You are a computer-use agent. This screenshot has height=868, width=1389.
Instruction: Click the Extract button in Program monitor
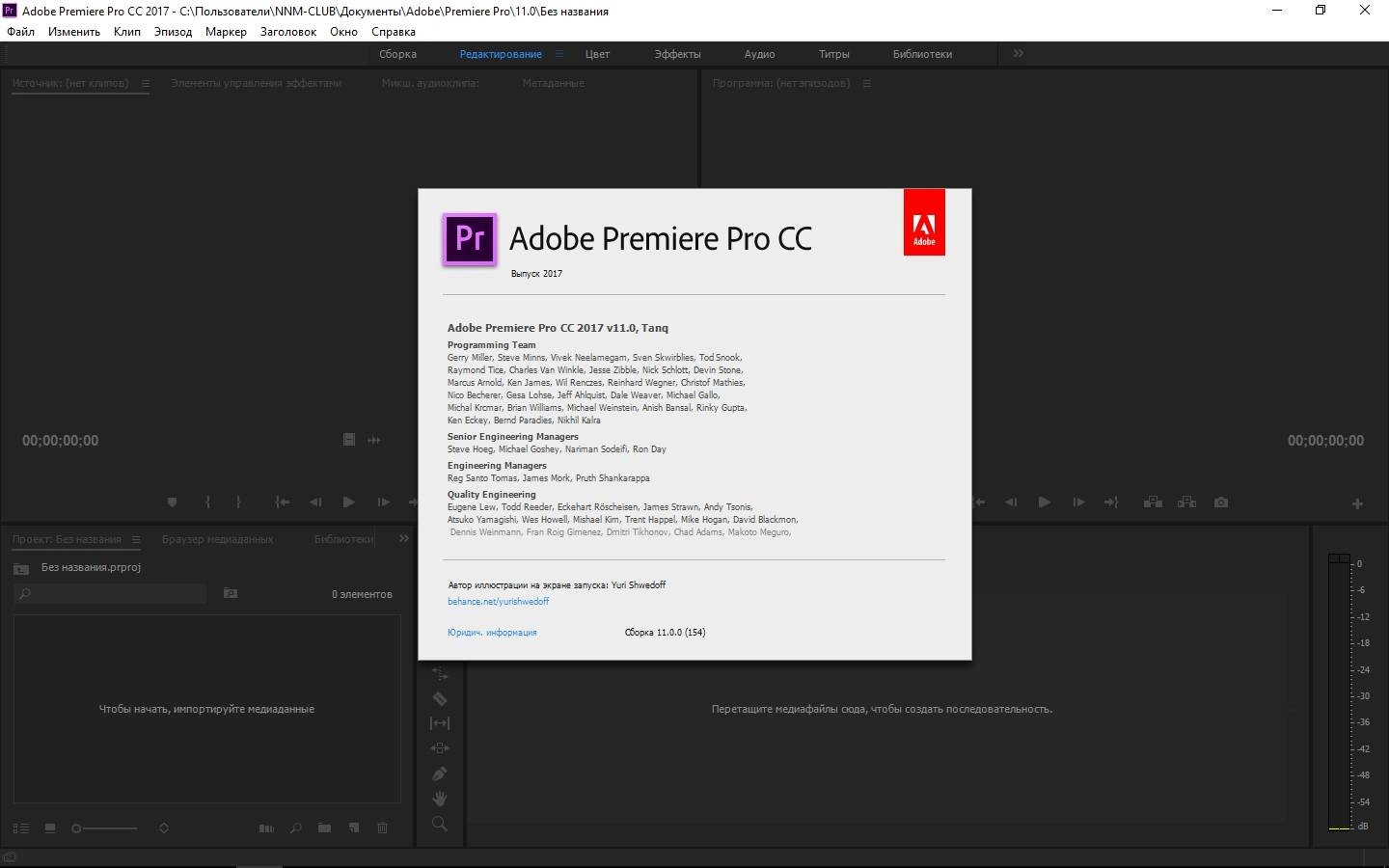[x=1187, y=502]
